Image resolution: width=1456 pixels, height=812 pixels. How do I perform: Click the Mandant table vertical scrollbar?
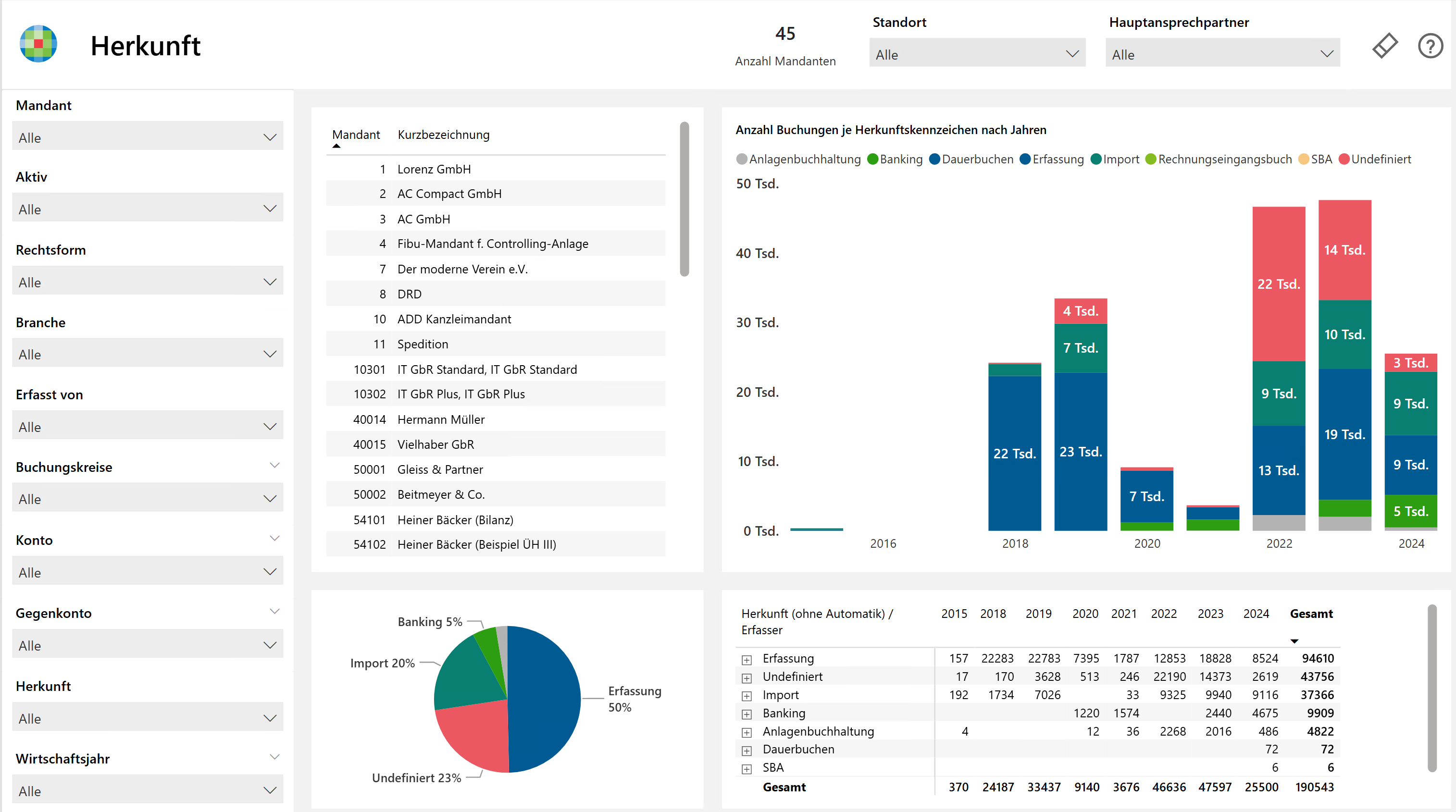click(x=684, y=199)
